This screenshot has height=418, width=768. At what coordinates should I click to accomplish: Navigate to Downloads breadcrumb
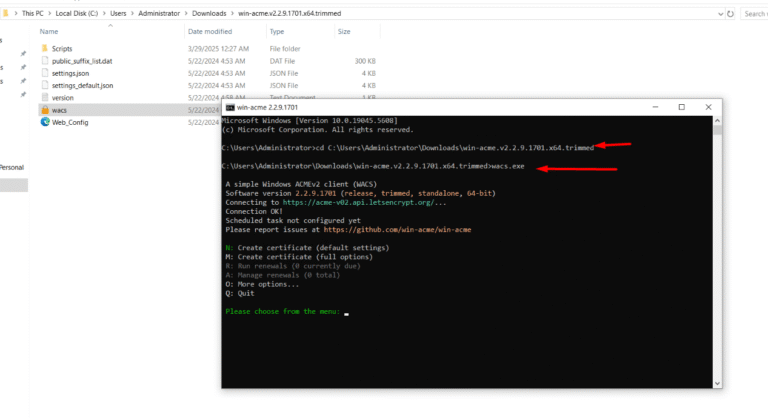point(209,13)
